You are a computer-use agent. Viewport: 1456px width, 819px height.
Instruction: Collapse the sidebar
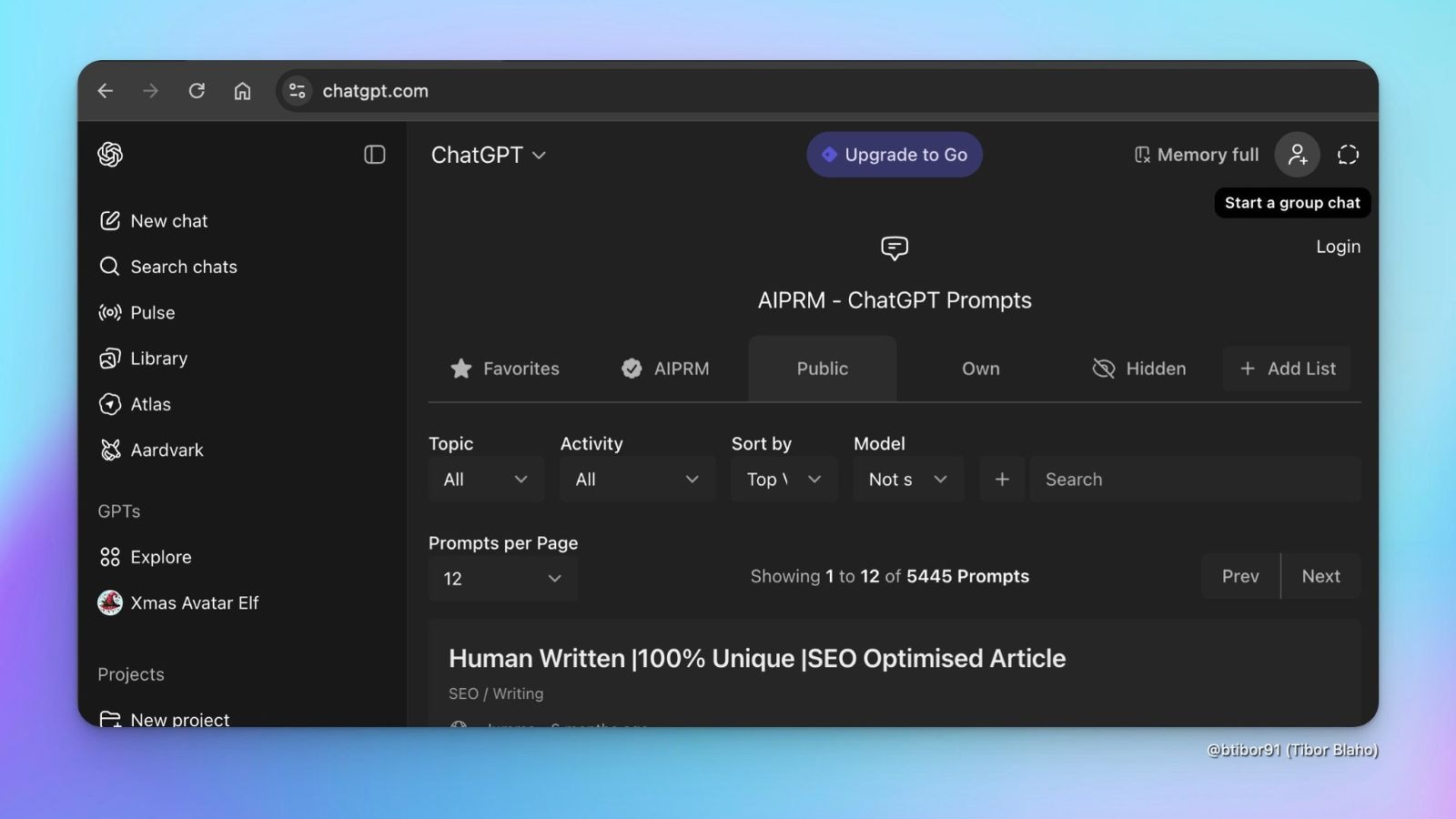coord(374,155)
